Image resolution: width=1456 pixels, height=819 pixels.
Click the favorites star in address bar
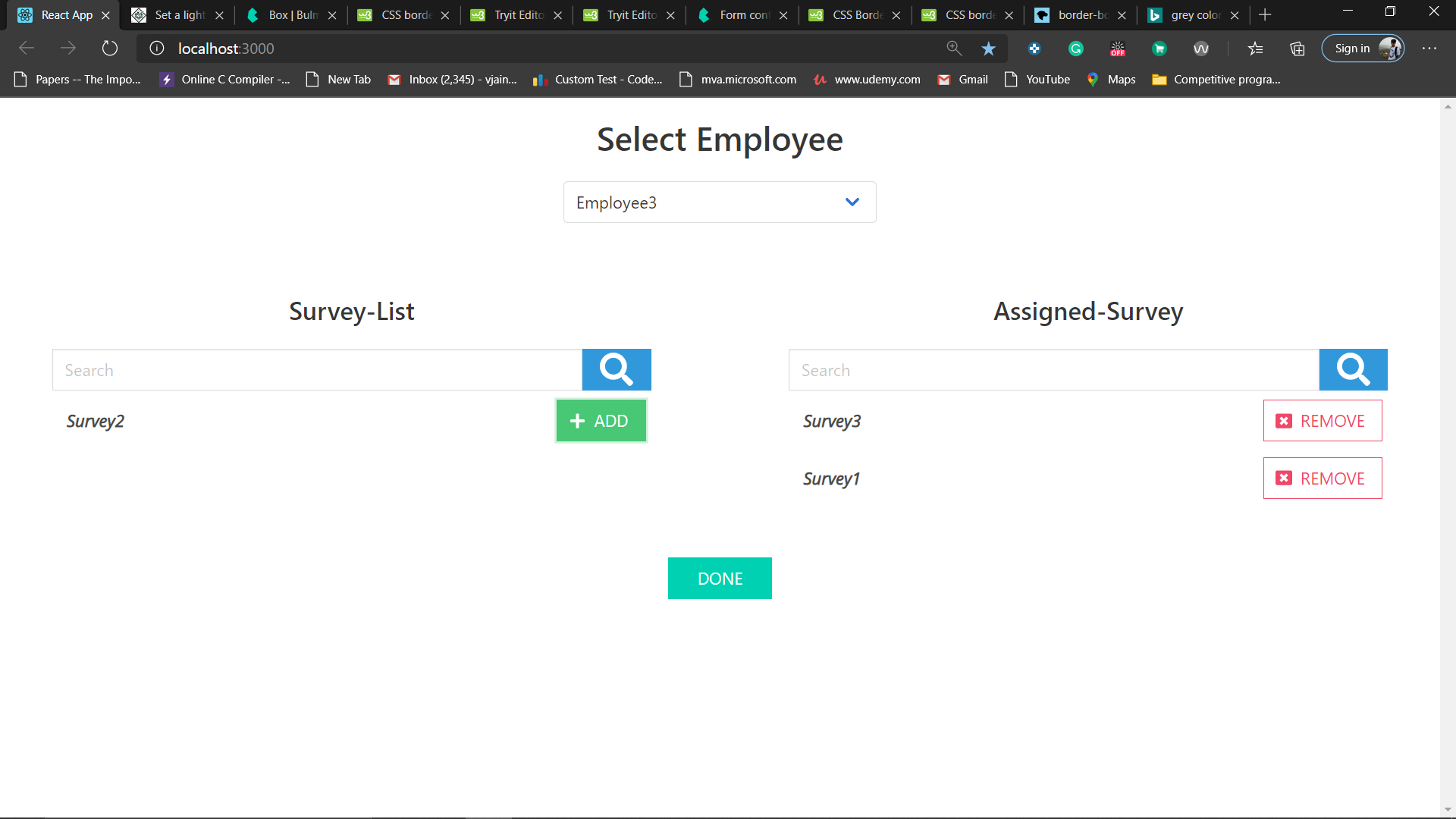pos(988,49)
